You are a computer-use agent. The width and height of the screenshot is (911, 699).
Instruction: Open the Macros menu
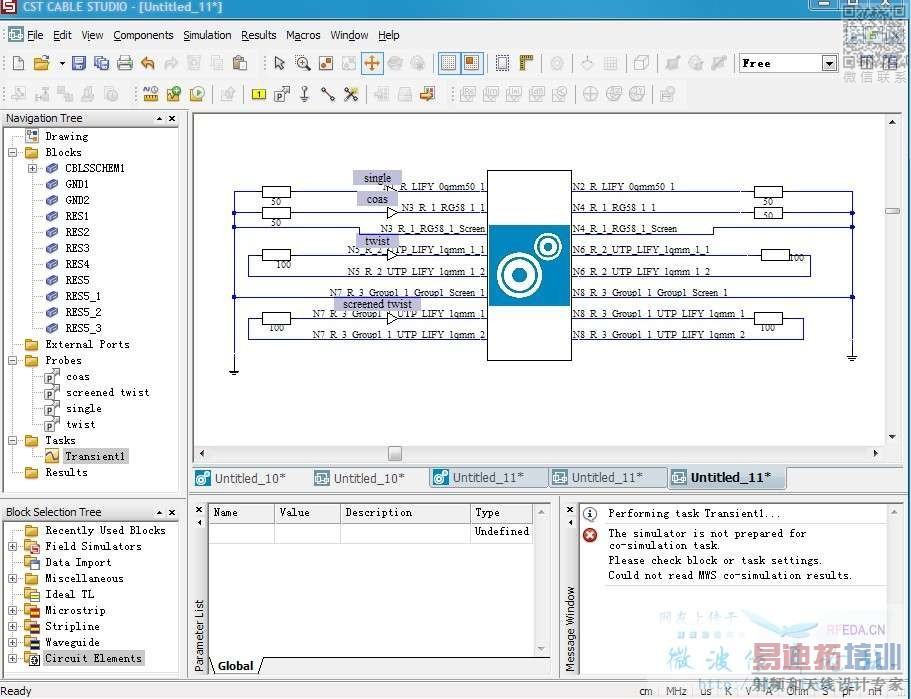303,35
